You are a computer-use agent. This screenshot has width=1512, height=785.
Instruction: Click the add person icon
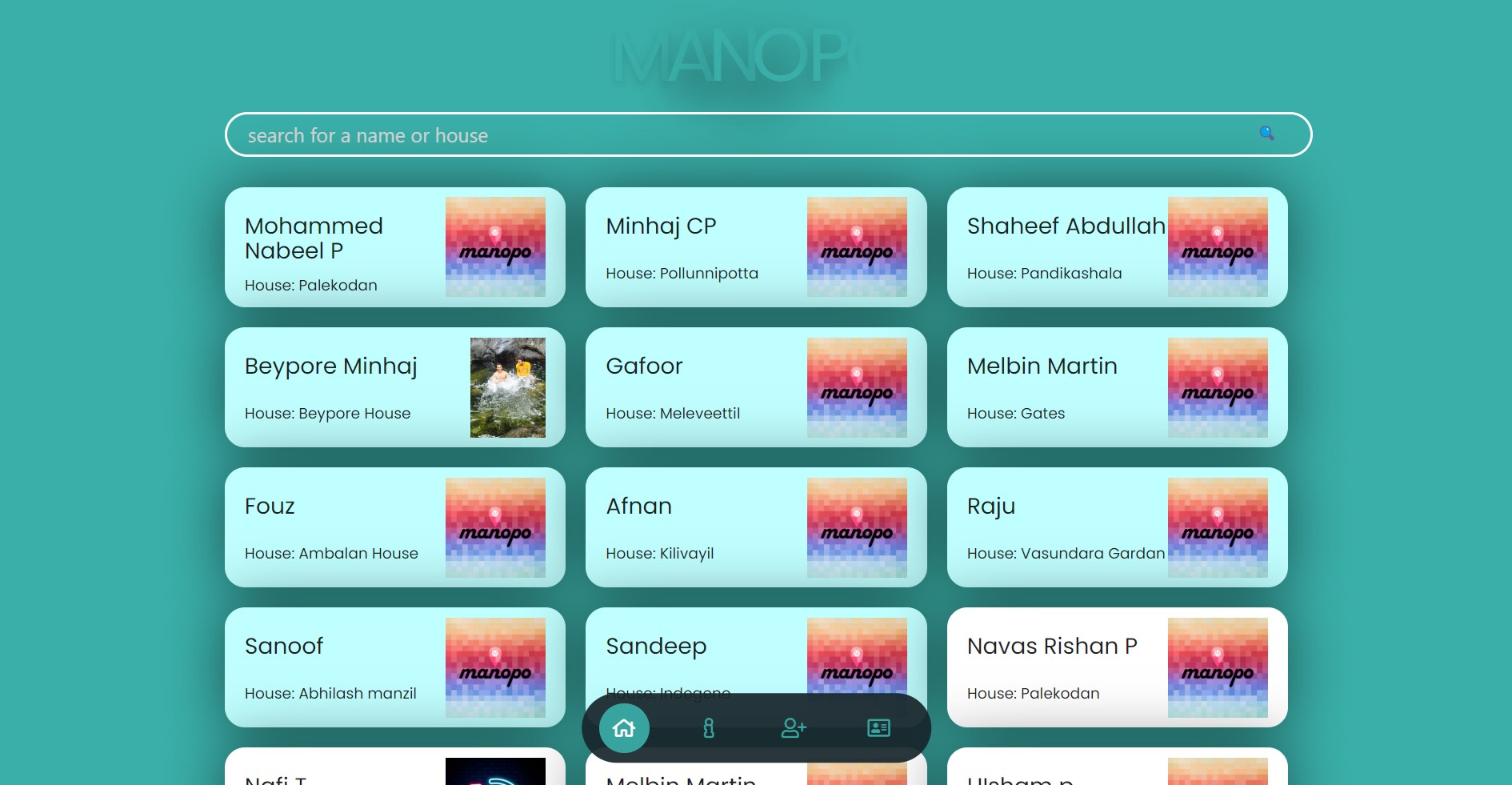click(x=793, y=728)
